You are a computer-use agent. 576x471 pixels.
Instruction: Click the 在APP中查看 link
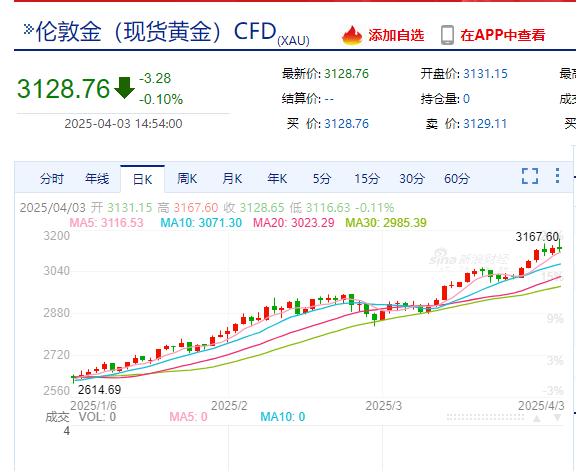pyautogui.click(x=503, y=35)
